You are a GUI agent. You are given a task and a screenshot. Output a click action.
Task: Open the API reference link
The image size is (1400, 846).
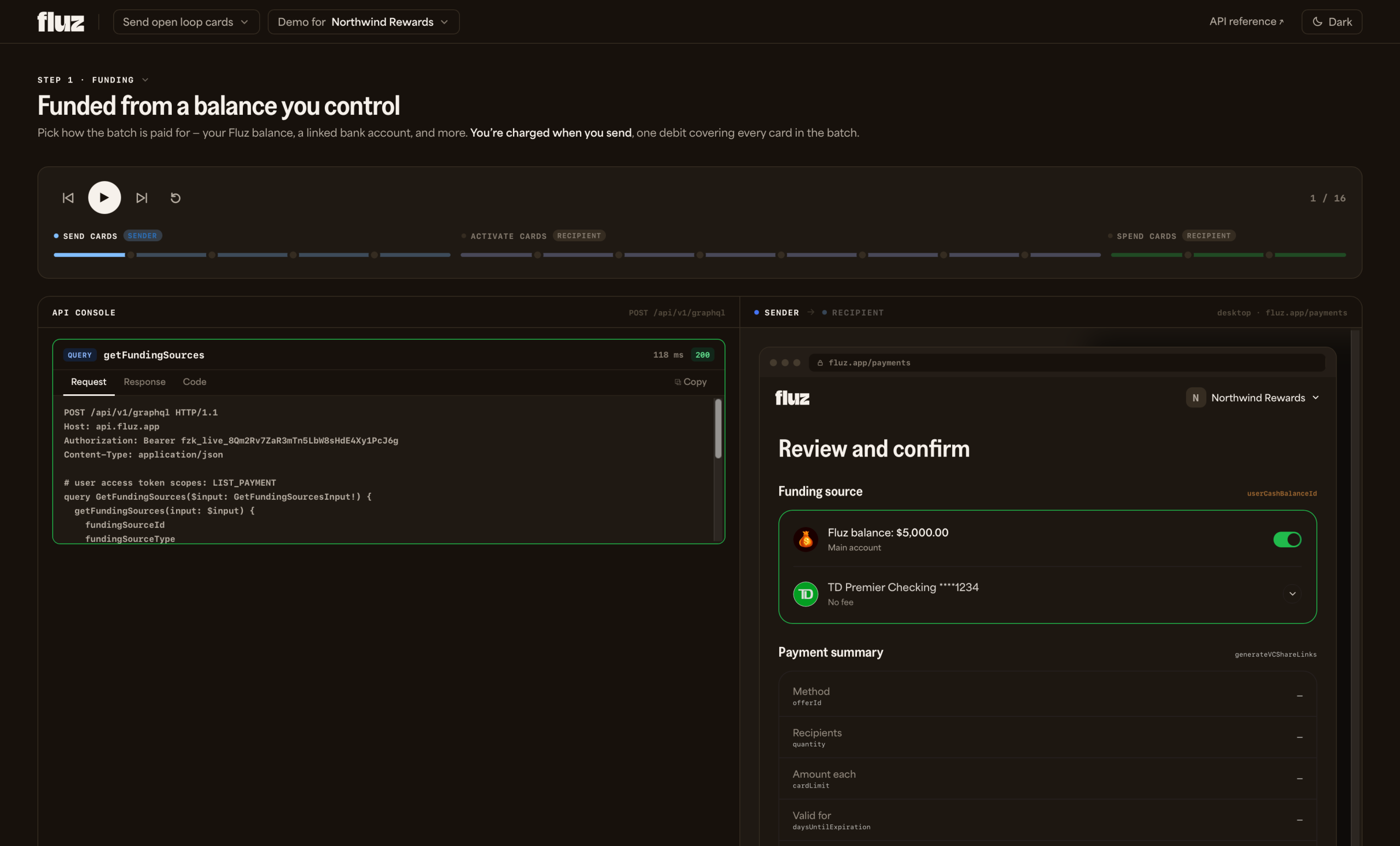(1246, 21)
